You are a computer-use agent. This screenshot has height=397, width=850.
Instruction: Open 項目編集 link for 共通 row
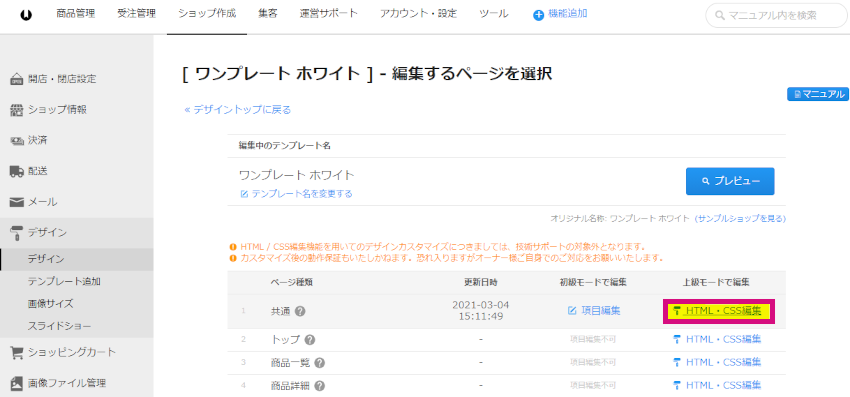[601, 311]
